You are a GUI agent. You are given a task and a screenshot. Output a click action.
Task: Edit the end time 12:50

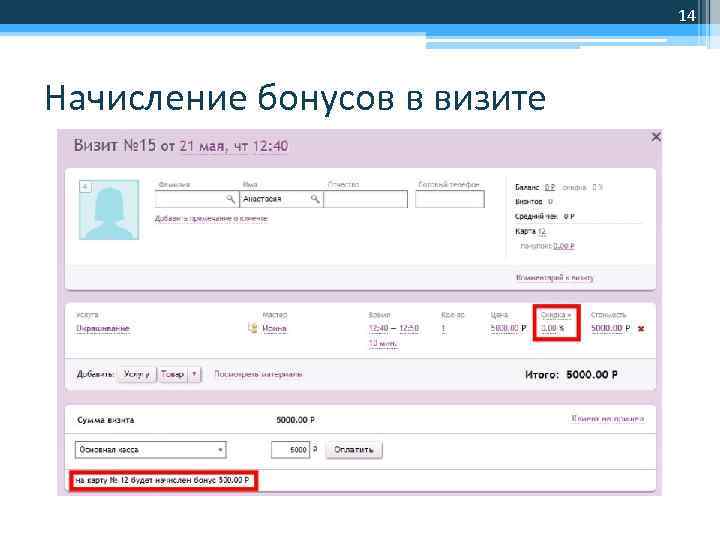(x=409, y=328)
